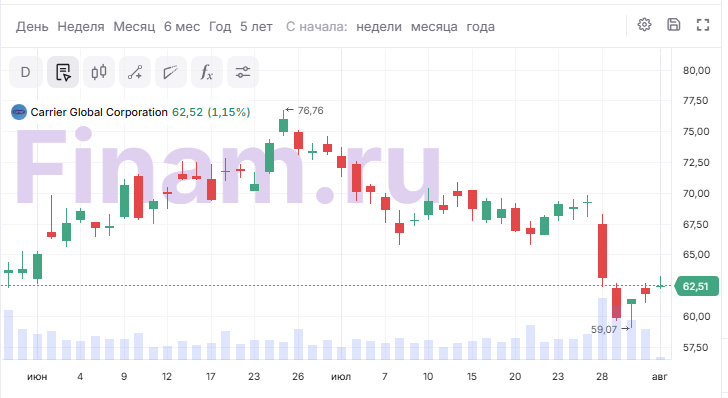
Task: Select the 6 мес range
Action: click(182, 27)
